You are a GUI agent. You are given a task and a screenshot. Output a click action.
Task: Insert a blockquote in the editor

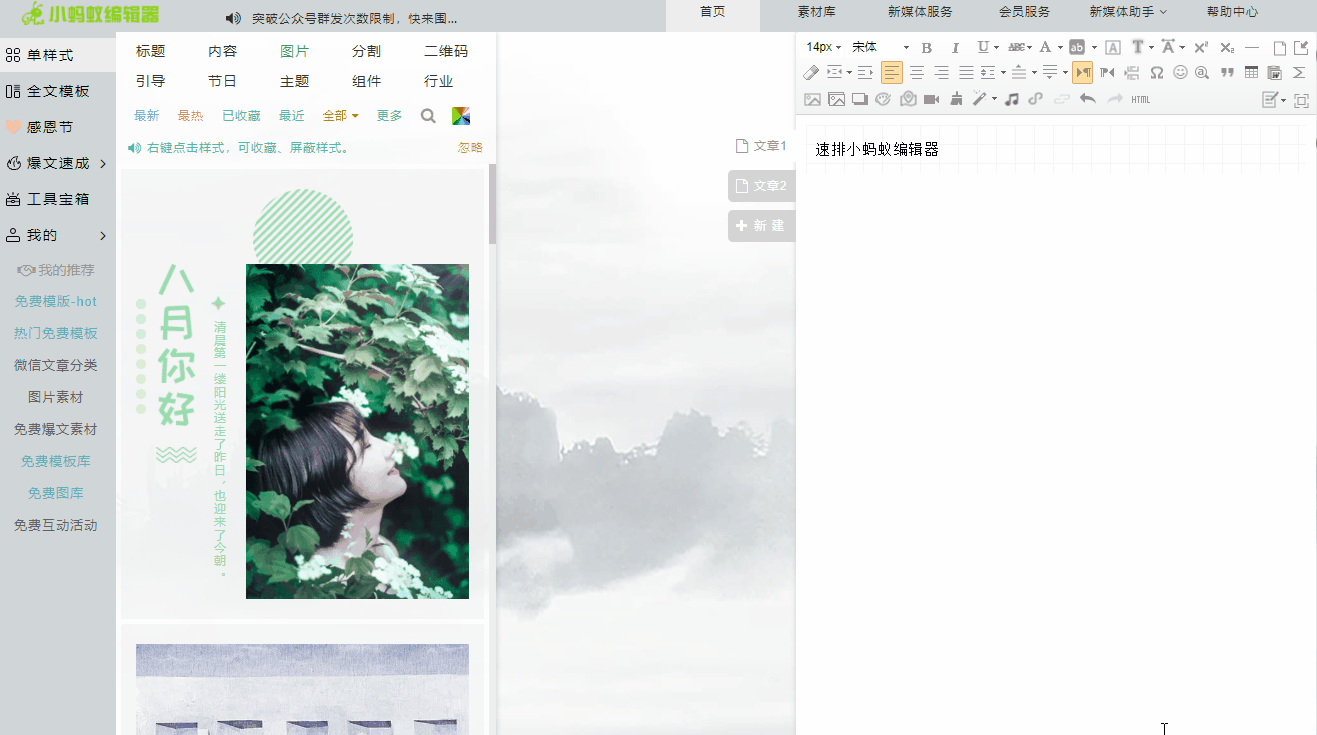[1229, 72]
